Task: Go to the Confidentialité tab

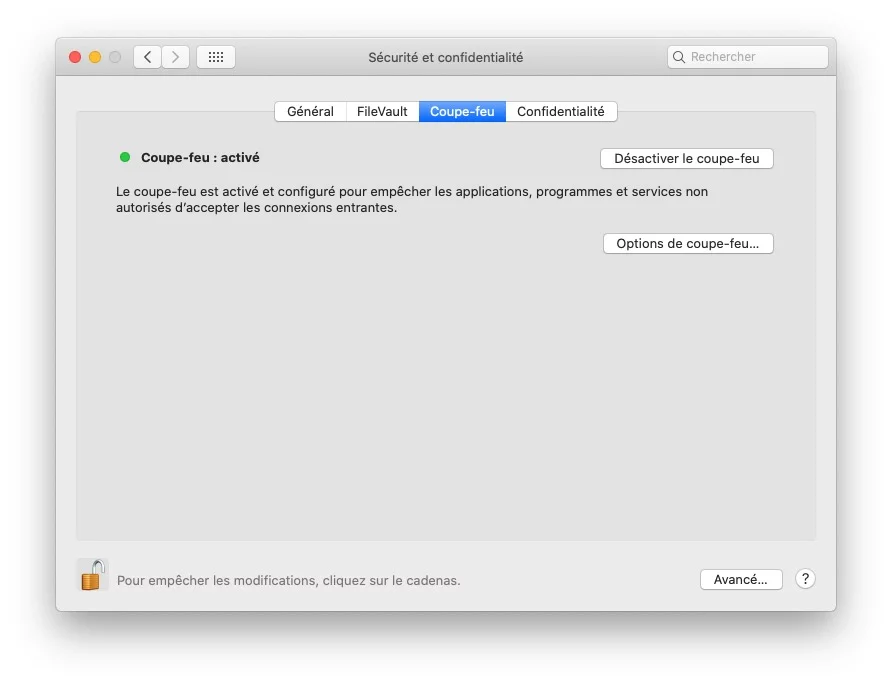Action: [x=561, y=112]
